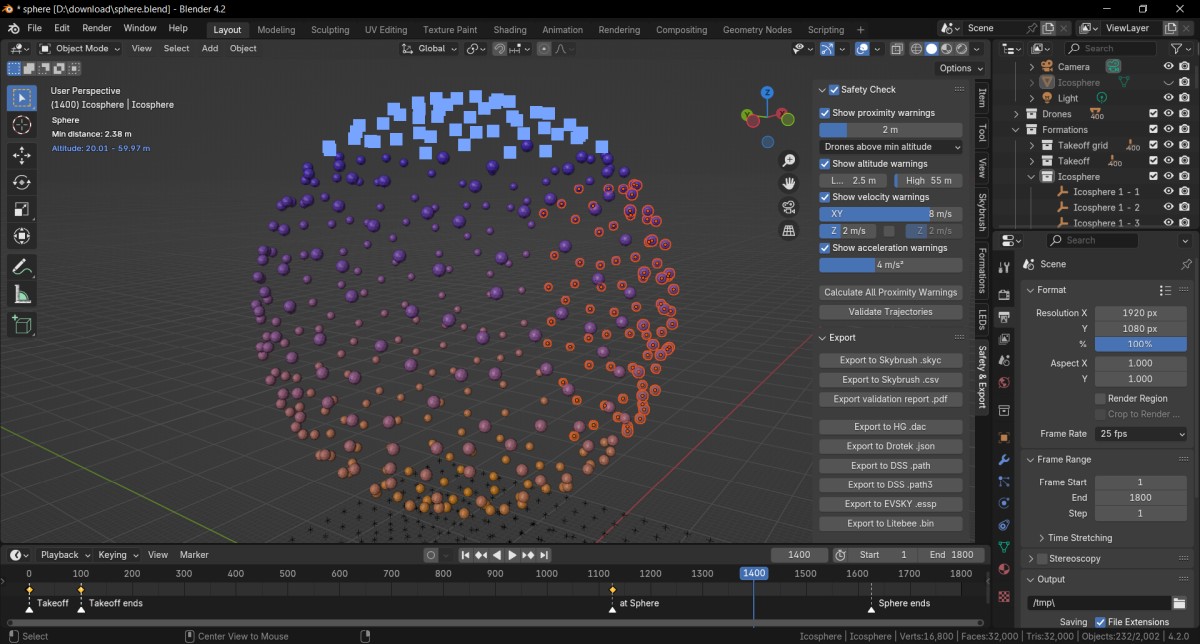
Task: Open the Render menu
Action: tap(96, 27)
